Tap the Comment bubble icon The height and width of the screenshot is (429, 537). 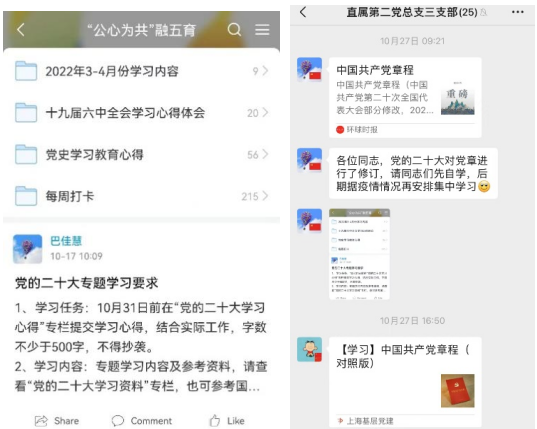(118, 420)
